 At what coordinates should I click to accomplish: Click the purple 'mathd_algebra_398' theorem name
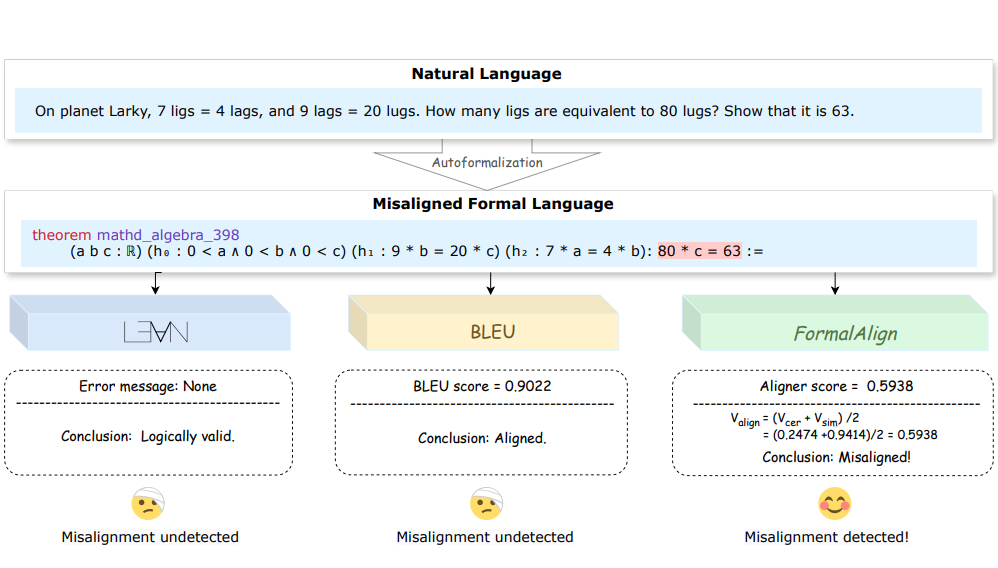tap(168, 235)
